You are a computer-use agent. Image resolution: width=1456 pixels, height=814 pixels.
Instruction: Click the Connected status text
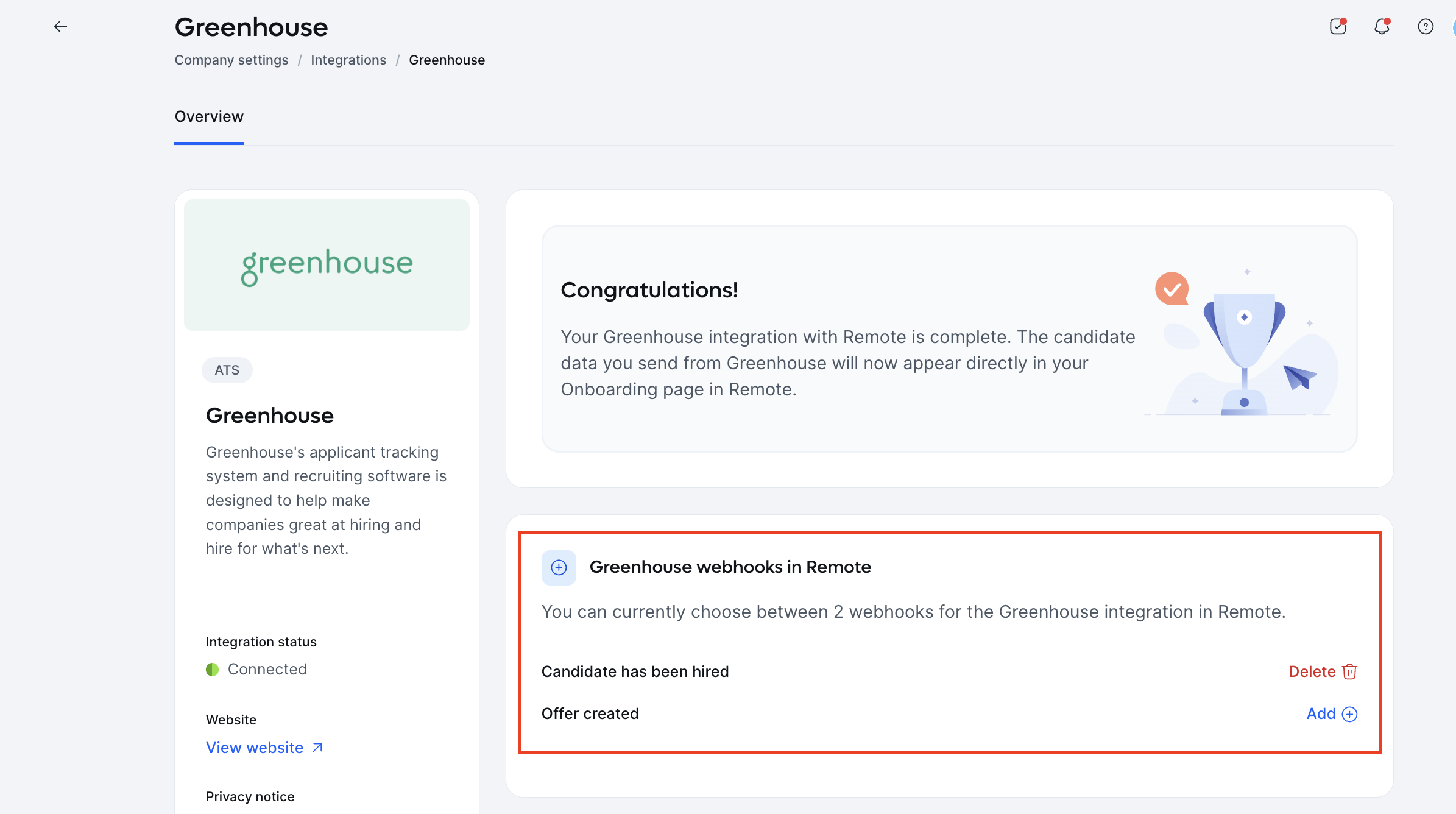267,670
